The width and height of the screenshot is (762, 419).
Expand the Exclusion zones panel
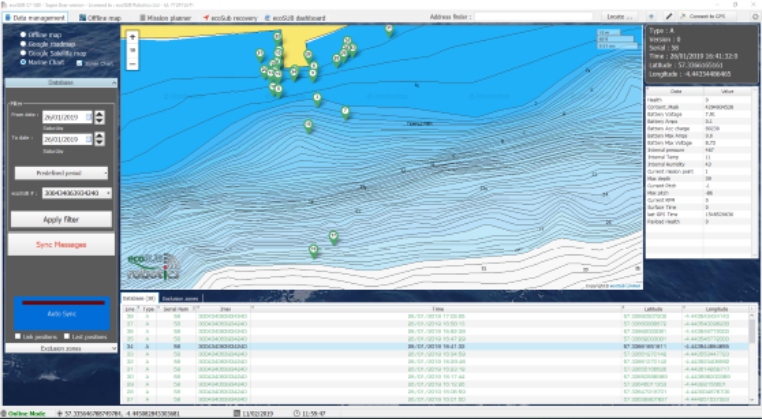click(x=60, y=348)
